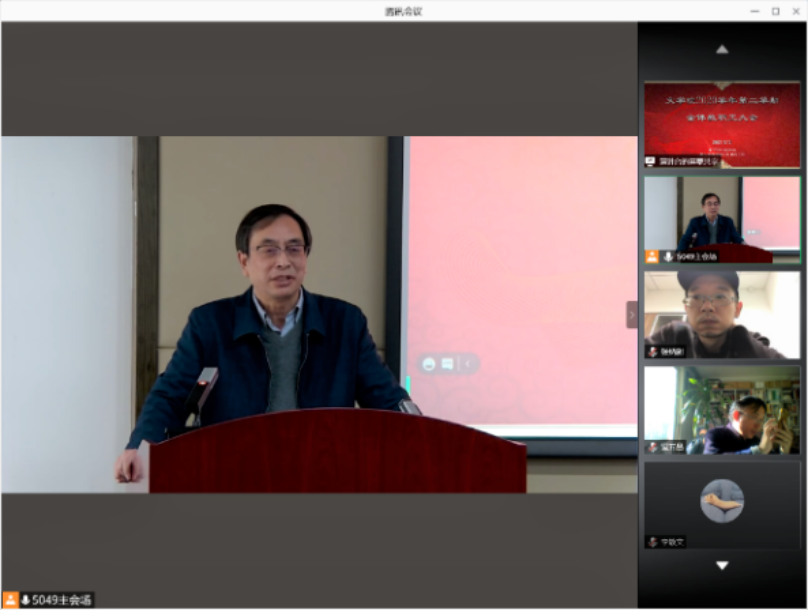
Task: Click the microphone icon on 5049主会场 main label
Action: [x=27, y=598]
